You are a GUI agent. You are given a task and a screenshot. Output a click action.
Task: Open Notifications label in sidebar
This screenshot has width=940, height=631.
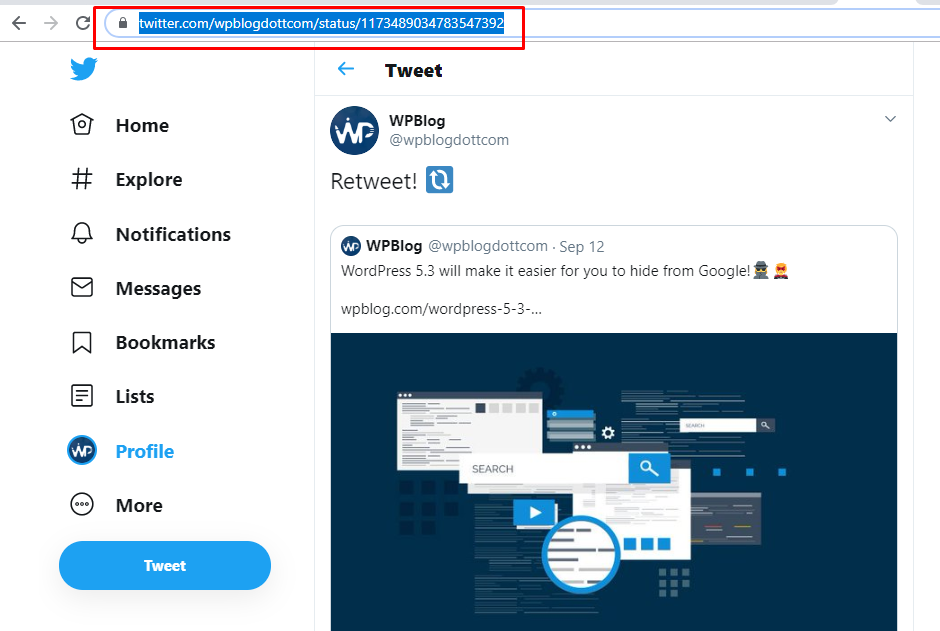(173, 234)
